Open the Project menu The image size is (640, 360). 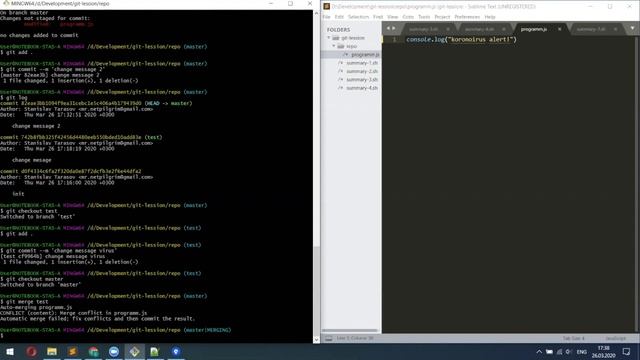coord(442,17)
